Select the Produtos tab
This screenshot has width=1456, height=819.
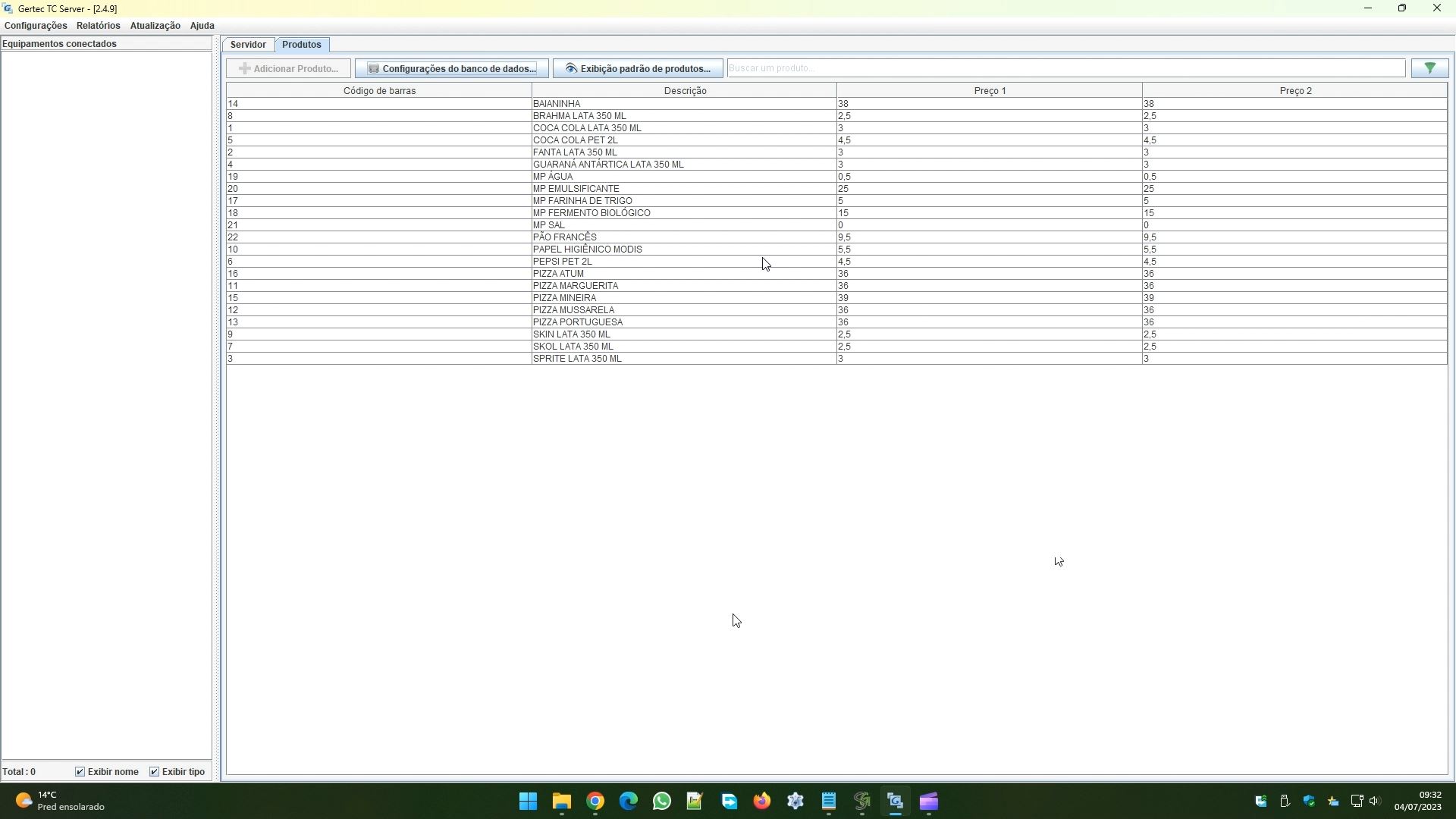(302, 45)
